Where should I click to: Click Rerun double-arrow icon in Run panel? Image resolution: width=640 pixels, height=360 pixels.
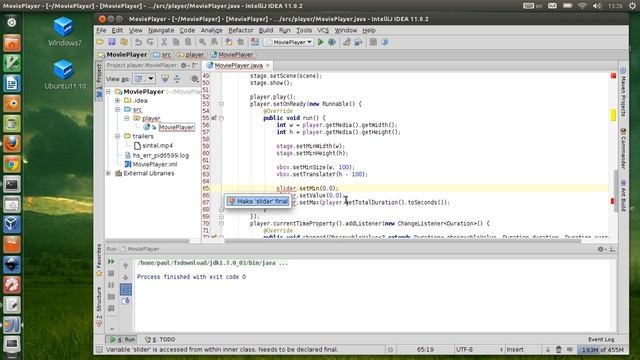tap(111, 262)
